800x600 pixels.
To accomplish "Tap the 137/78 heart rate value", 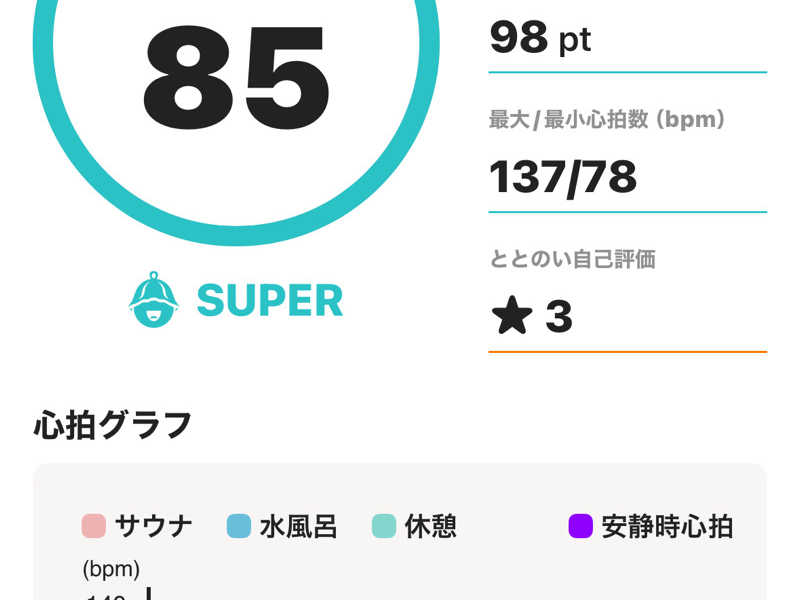I will pos(563,178).
